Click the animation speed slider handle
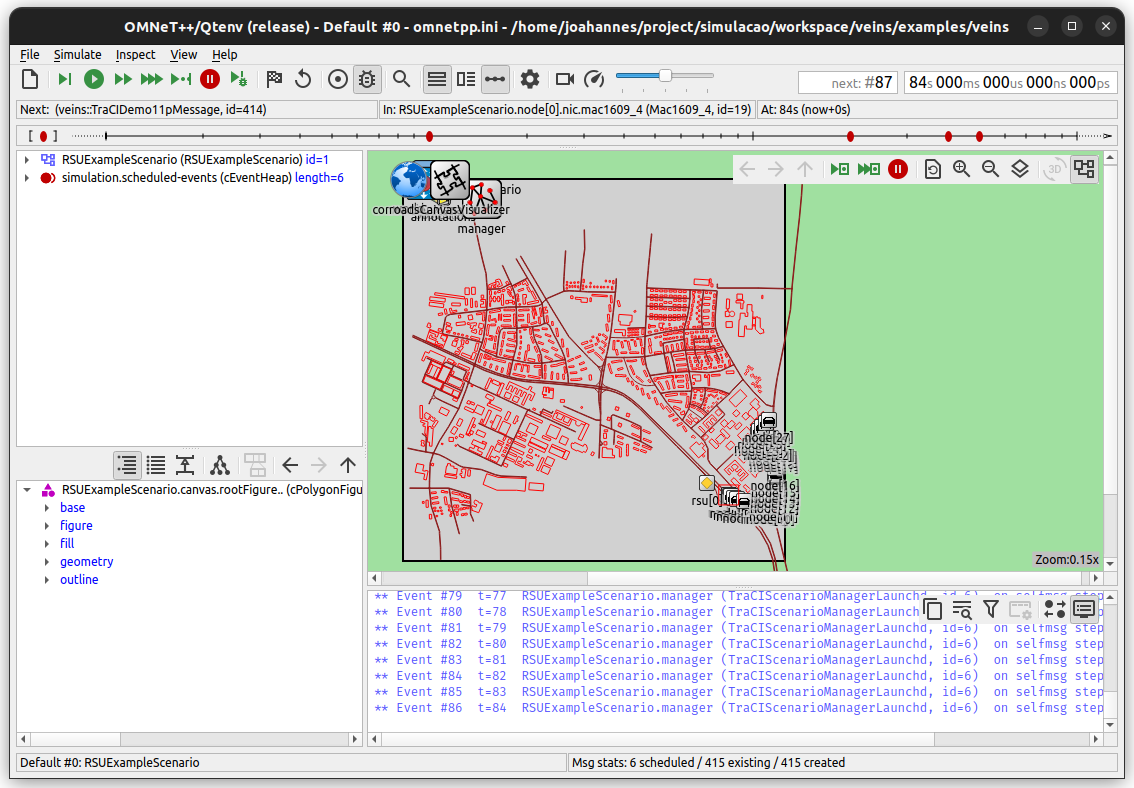 coord(665,76)
